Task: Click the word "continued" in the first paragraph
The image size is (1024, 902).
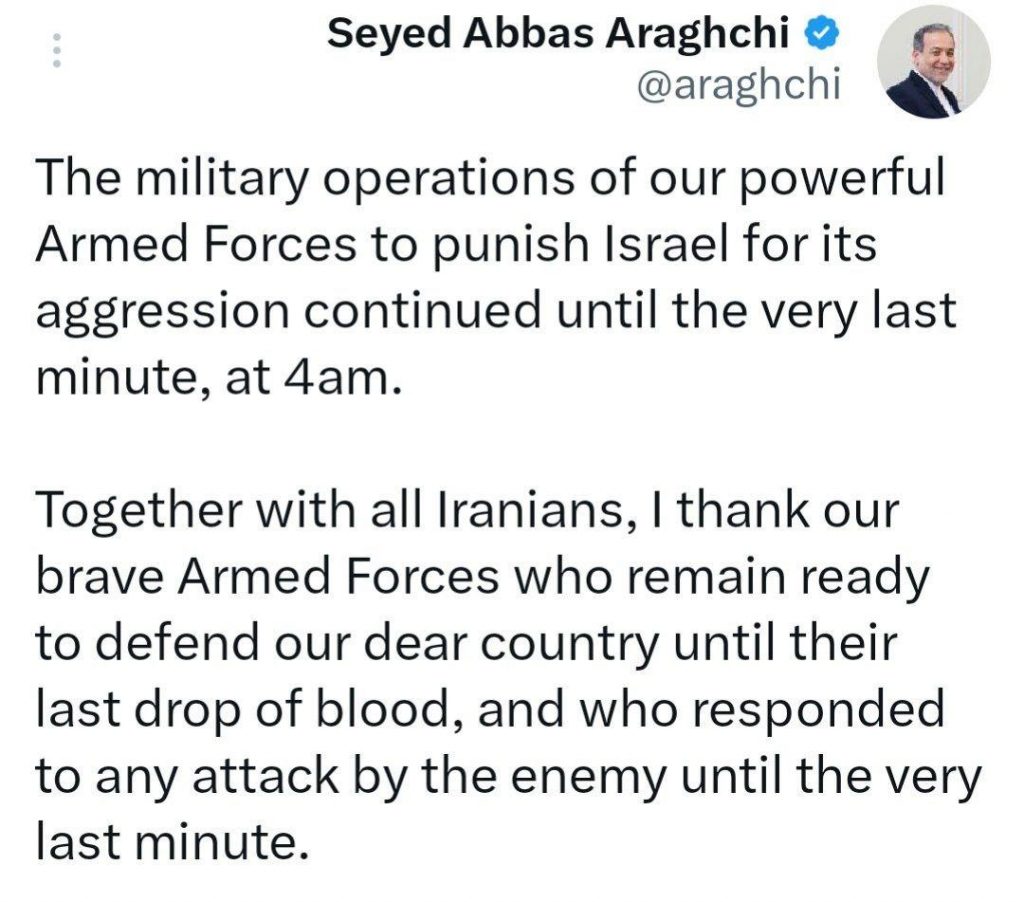Action: click(x=422, y=312)
